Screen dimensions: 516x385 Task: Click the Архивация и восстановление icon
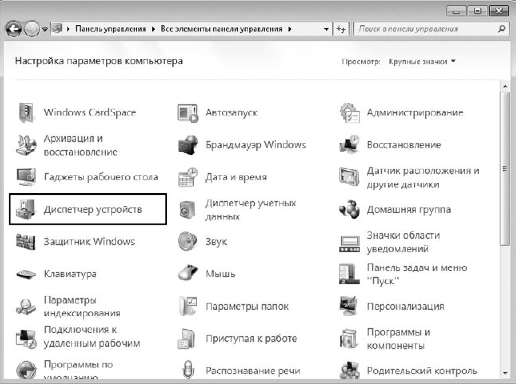[x=26, y=145]
